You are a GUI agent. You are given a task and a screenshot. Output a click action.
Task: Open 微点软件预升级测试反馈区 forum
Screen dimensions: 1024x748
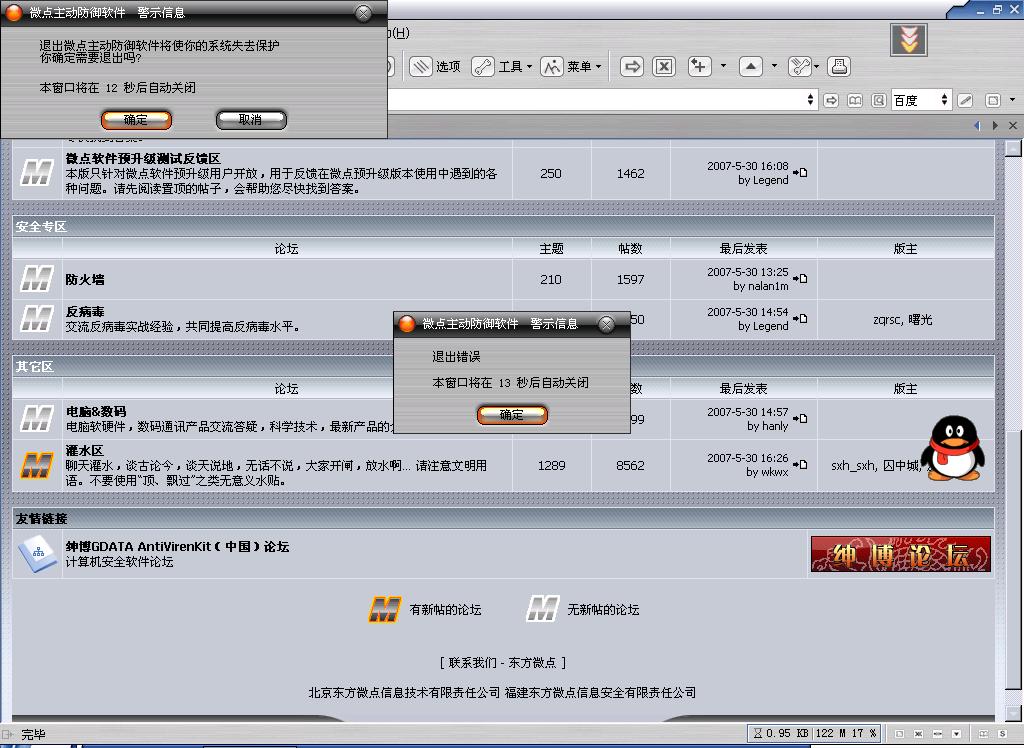[x=143, y=159]
